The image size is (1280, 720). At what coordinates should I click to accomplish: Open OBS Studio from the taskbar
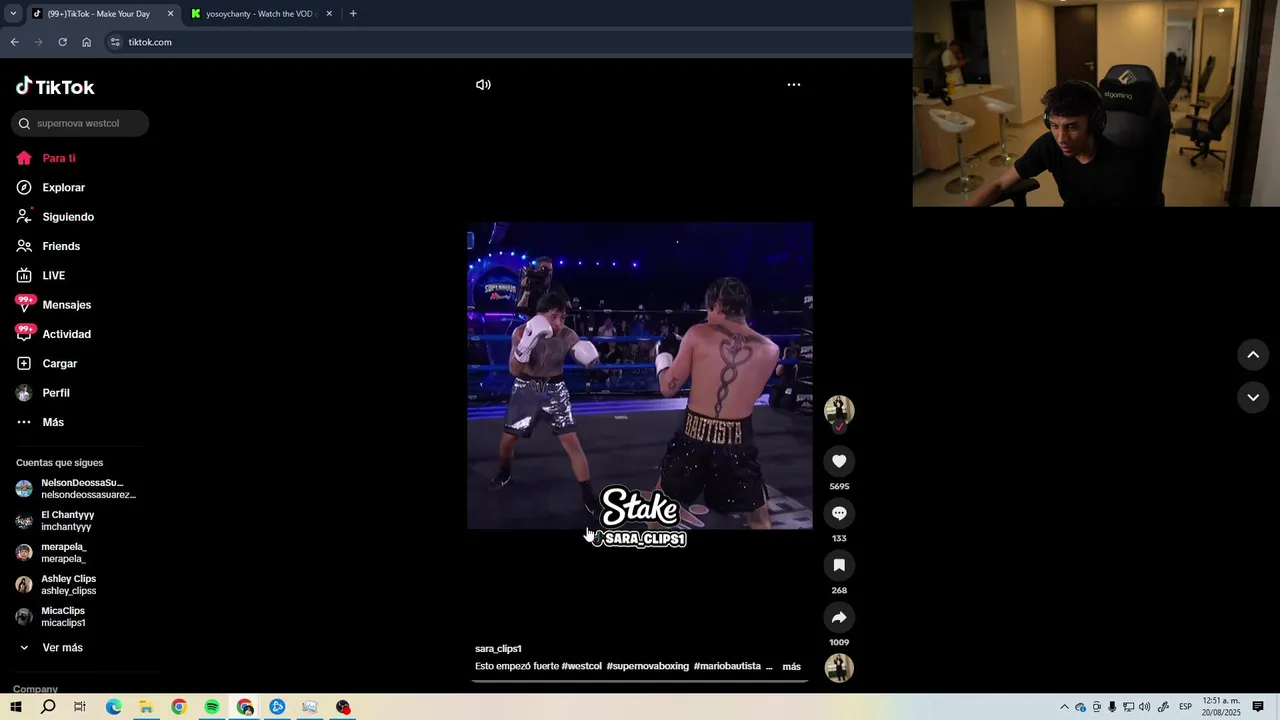click(343, 707)
